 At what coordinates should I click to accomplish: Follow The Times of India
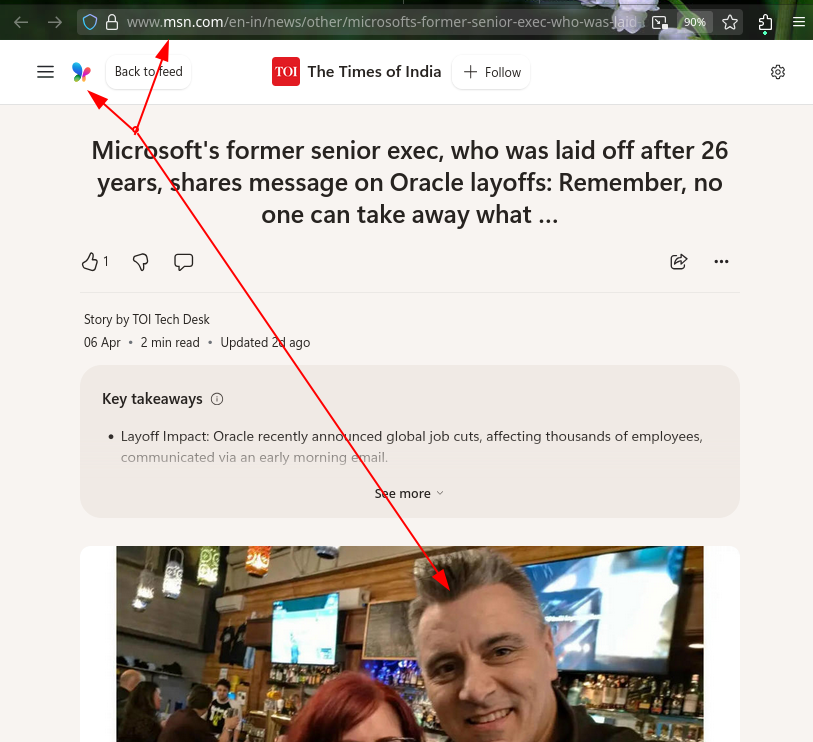pos(490,72)
